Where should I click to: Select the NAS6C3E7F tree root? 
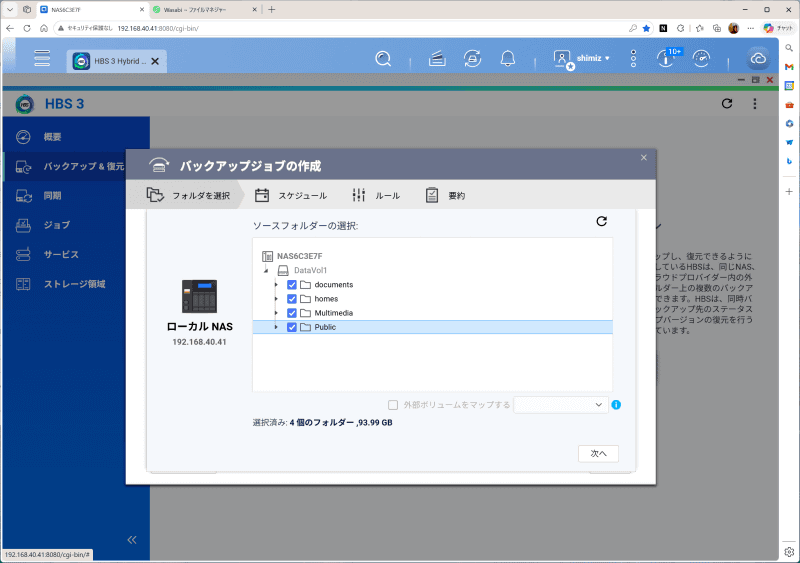(x=299, y=256)
